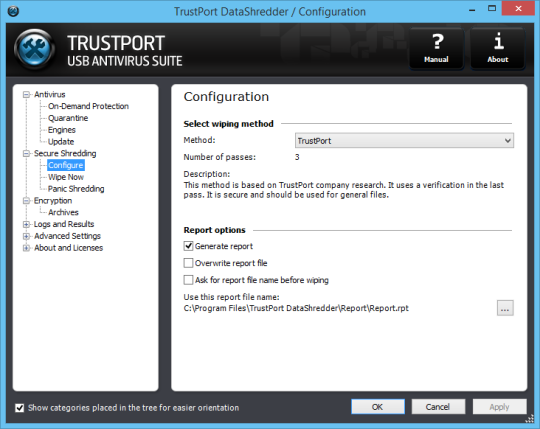
Task: Click the About and Licenses label
Action: (68, 248)
